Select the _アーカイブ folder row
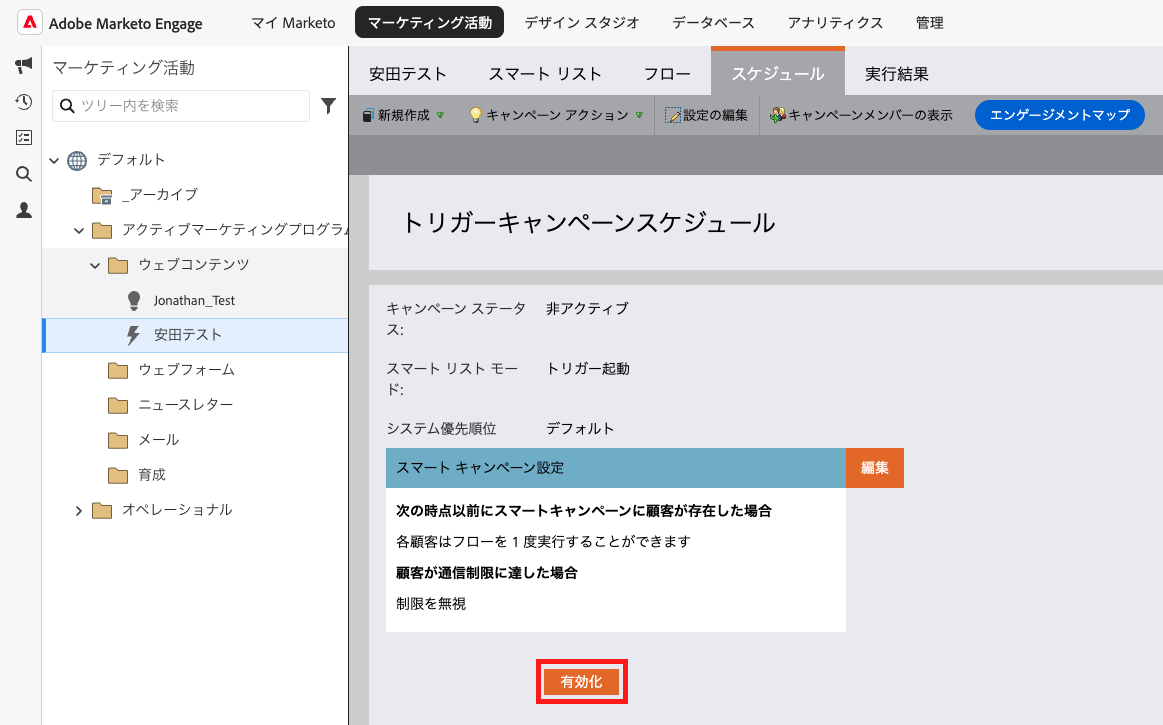Image resolution: width=1163 pixels, height=725 pixels. coord(195,195)
